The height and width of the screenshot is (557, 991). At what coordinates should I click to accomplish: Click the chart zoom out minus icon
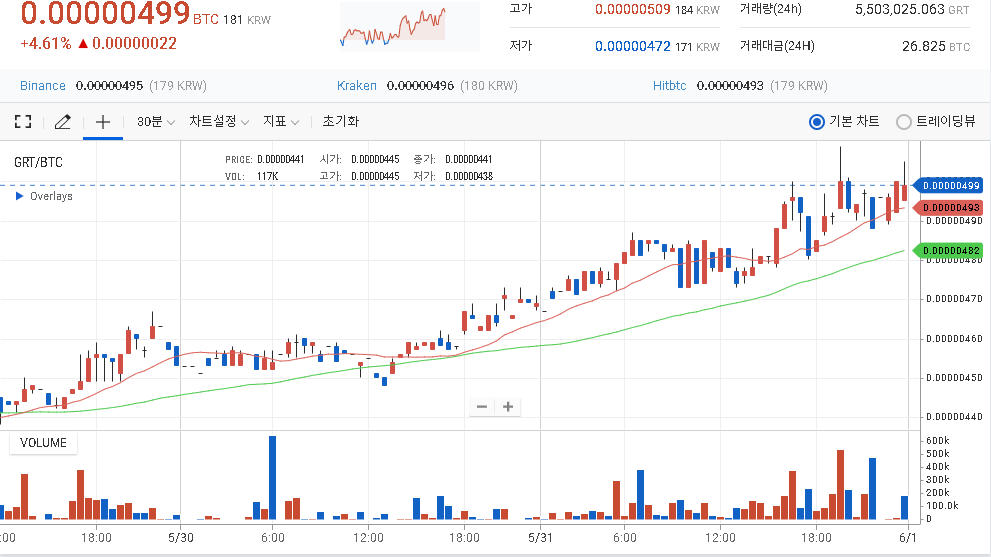tap(482, 406)
